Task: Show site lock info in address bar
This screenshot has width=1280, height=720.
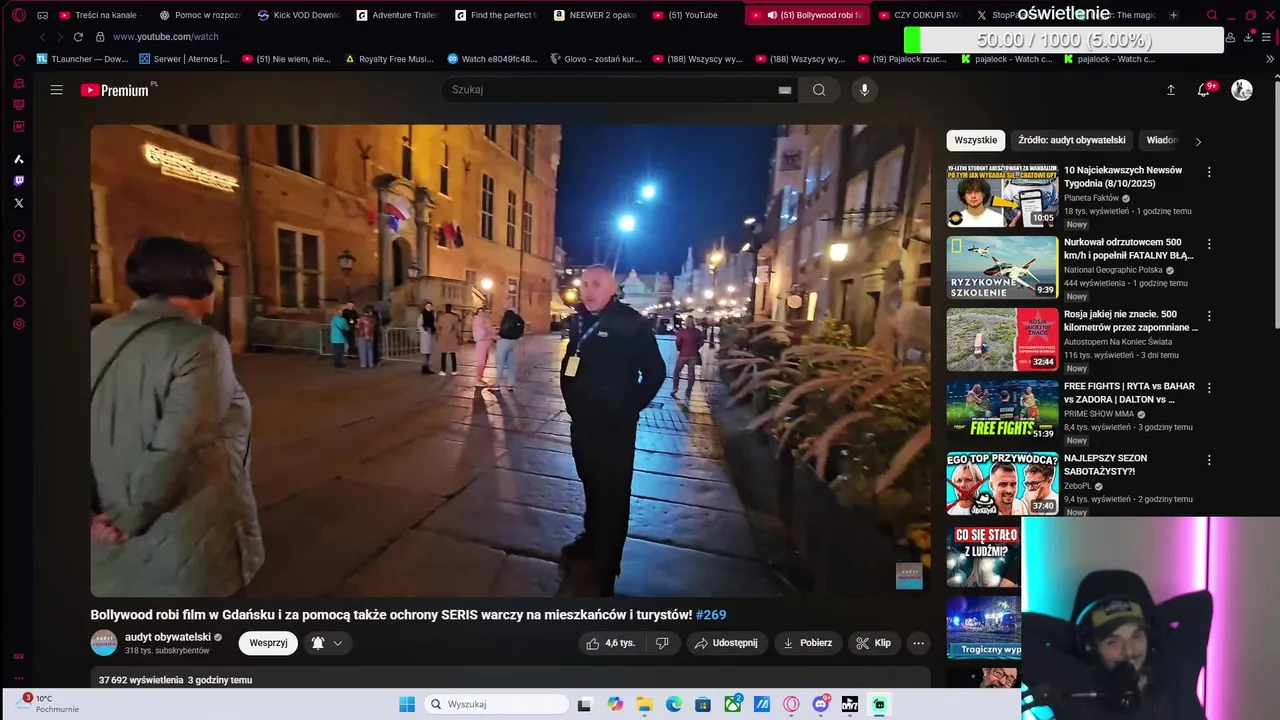Action: 100,37
